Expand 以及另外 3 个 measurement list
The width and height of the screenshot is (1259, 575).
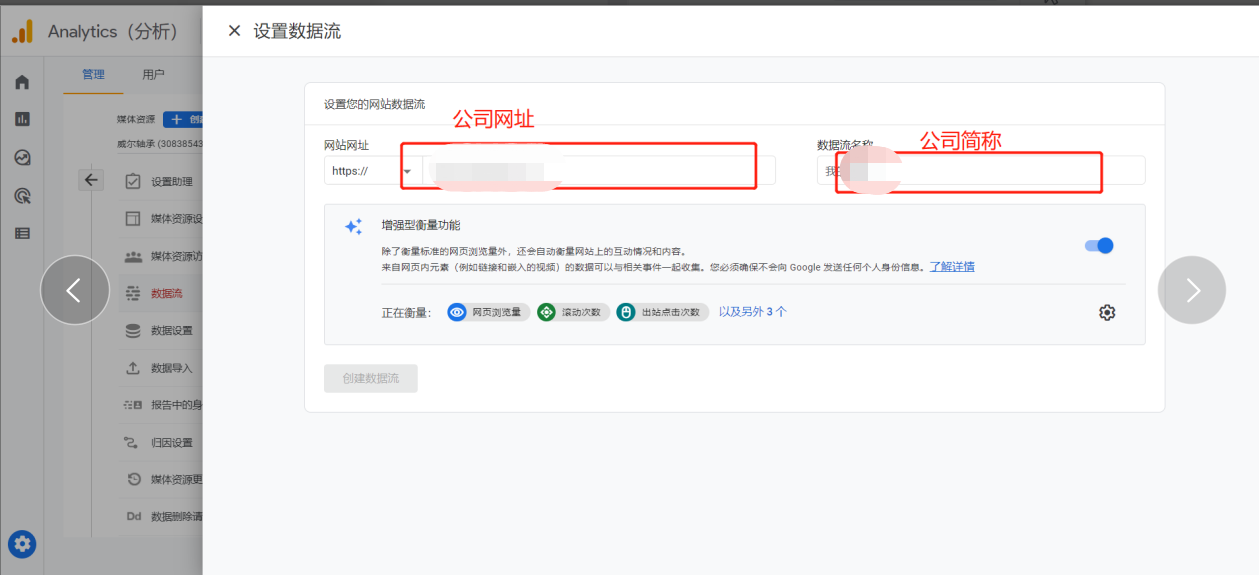[752, 312]
